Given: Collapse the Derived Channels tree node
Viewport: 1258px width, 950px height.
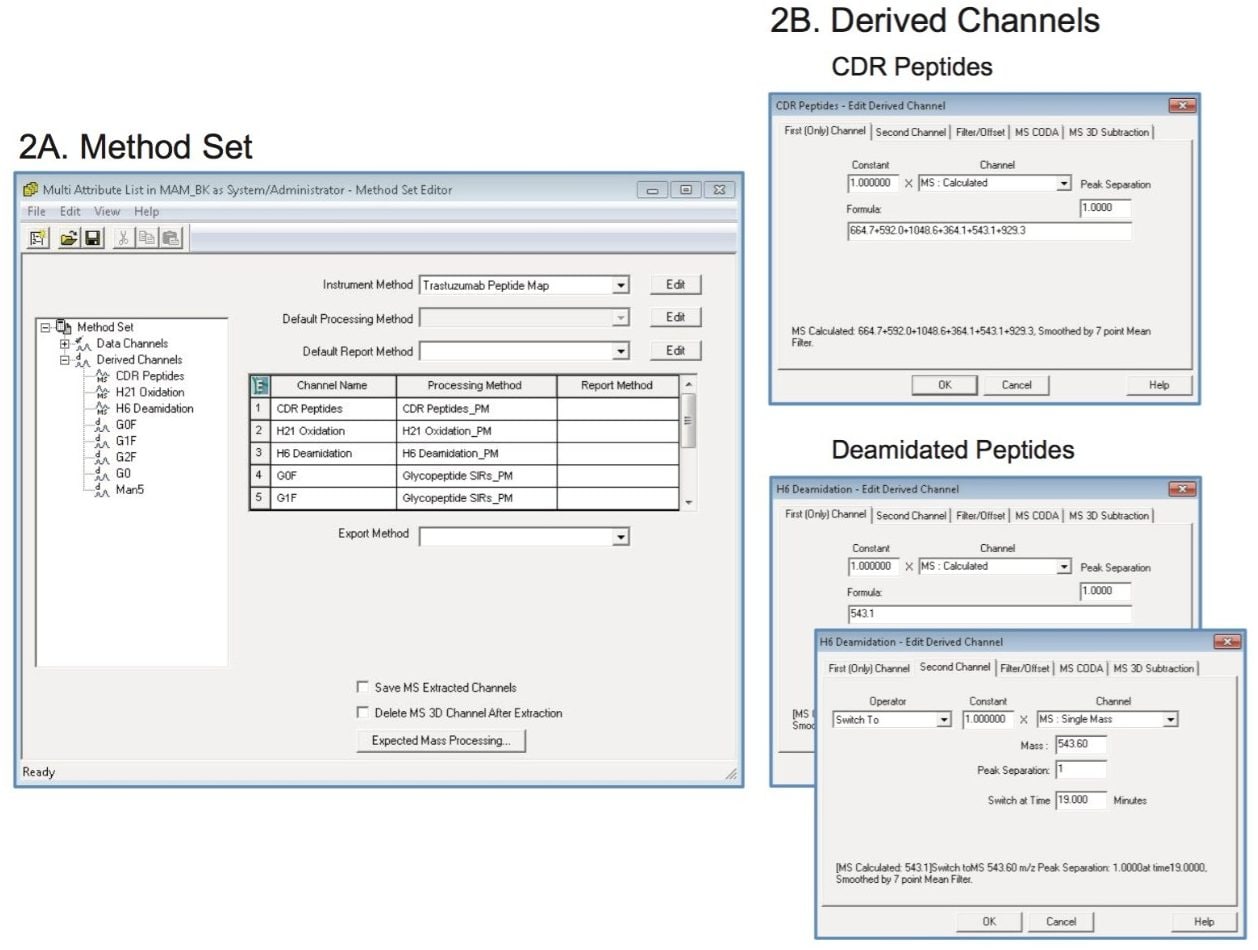Looking at the screenshot, I should click(65, 360).
